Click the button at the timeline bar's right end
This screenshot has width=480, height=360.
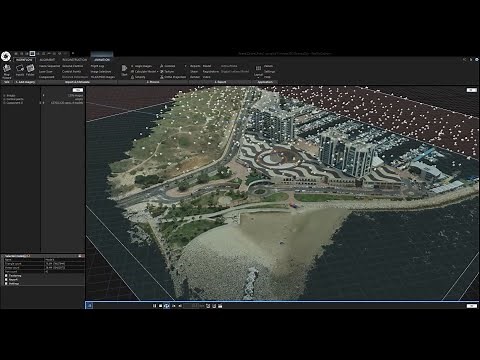[x=471, y=306]
